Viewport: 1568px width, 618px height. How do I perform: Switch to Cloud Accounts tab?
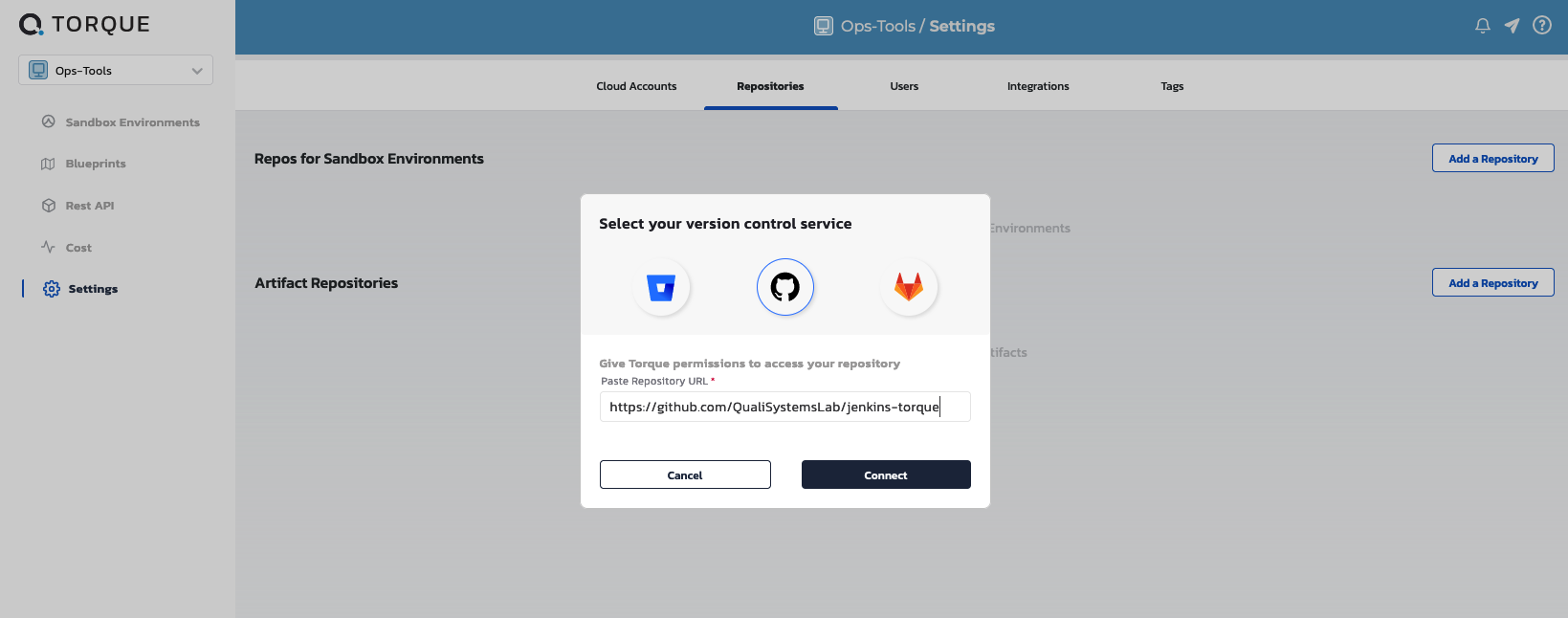coord(636,86)
